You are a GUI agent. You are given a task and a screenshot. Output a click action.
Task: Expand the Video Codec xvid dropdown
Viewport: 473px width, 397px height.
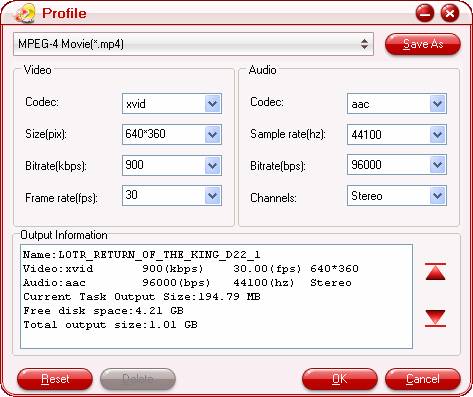212,104
